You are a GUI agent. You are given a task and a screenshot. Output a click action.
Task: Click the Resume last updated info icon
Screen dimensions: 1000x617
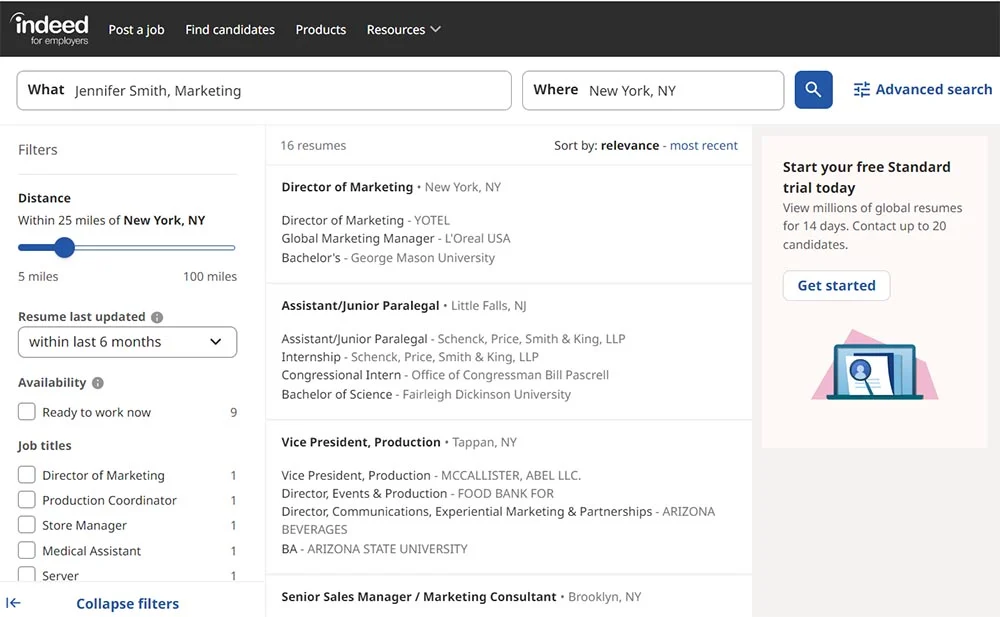click(157, 317)
